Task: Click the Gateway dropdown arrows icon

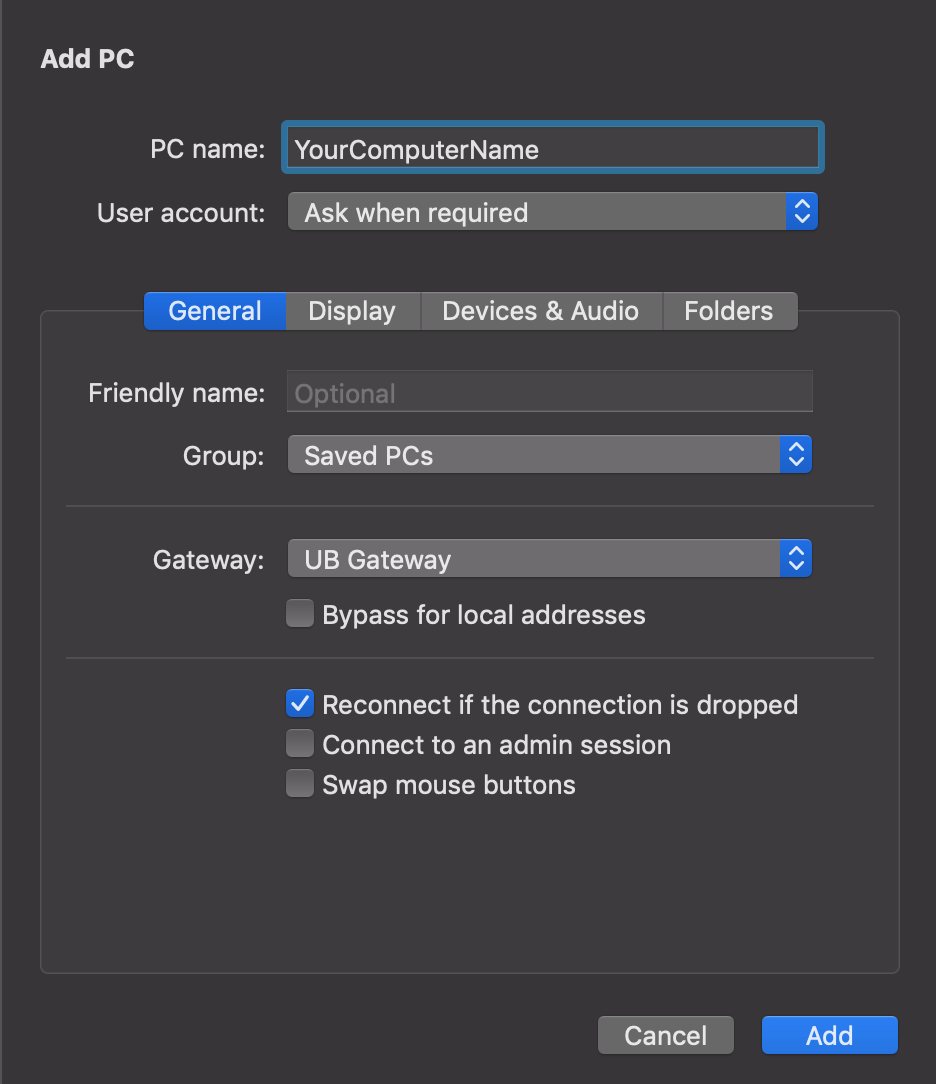Action: [x=796, y=559]
